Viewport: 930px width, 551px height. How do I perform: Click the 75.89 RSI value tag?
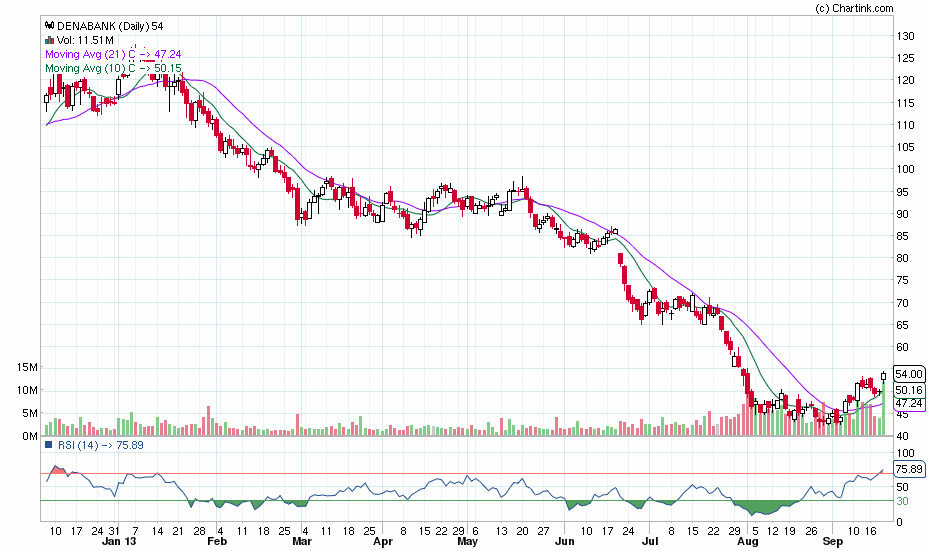click(909, 469)
